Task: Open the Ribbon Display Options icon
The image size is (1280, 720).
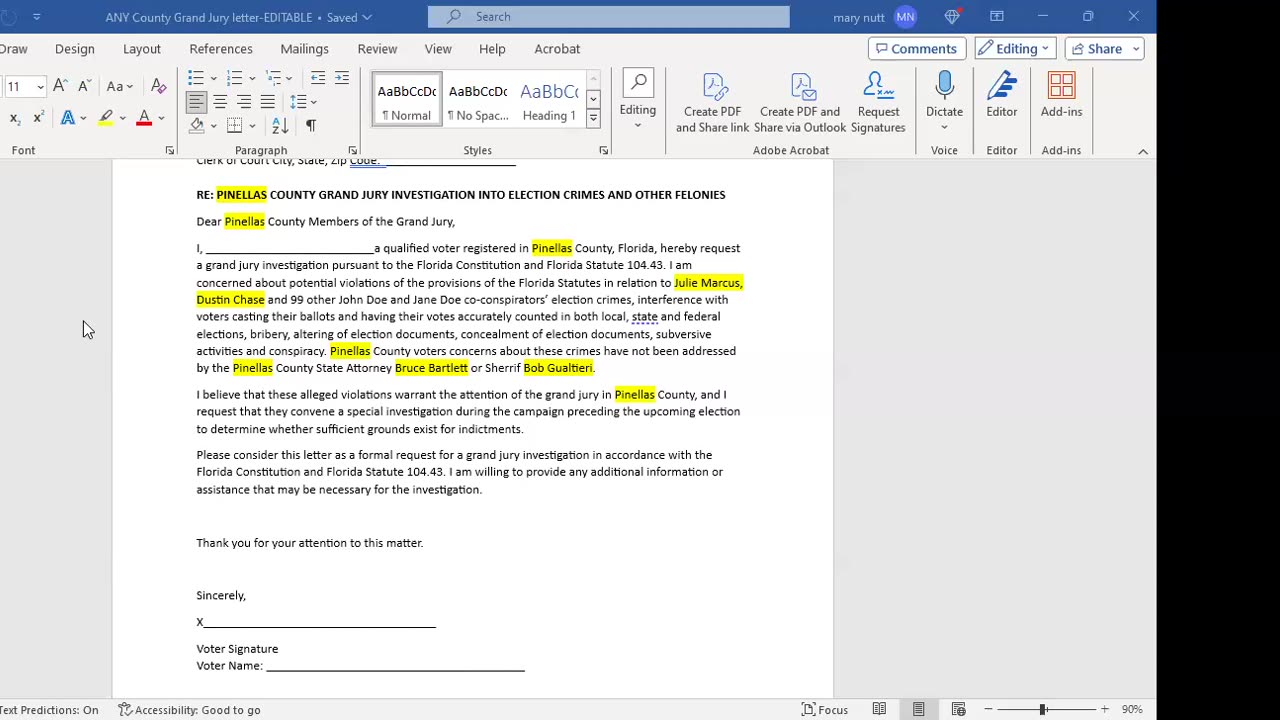Action: click(997, 16)
